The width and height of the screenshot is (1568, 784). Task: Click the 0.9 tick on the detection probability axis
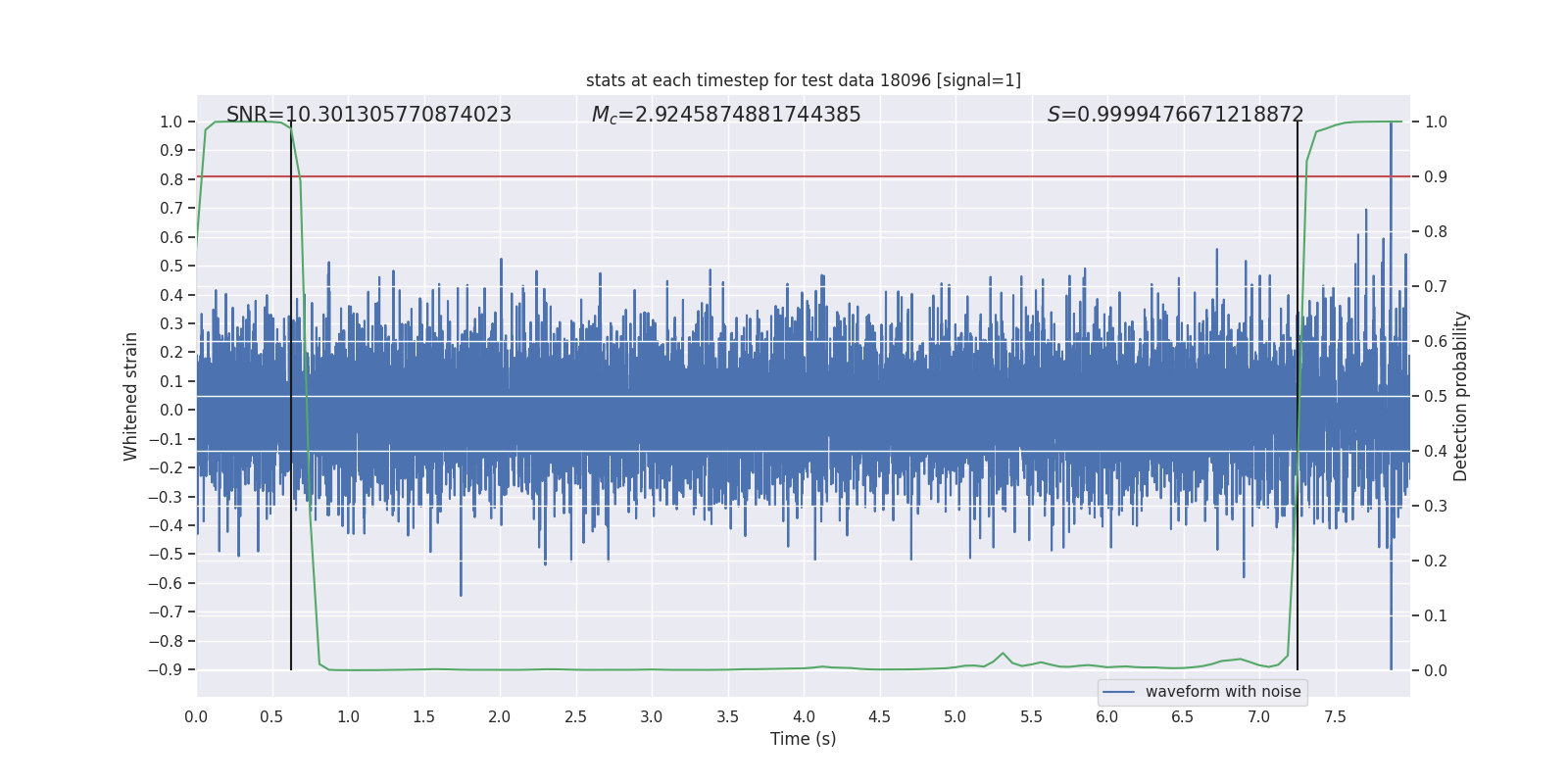pos(1435,177)
